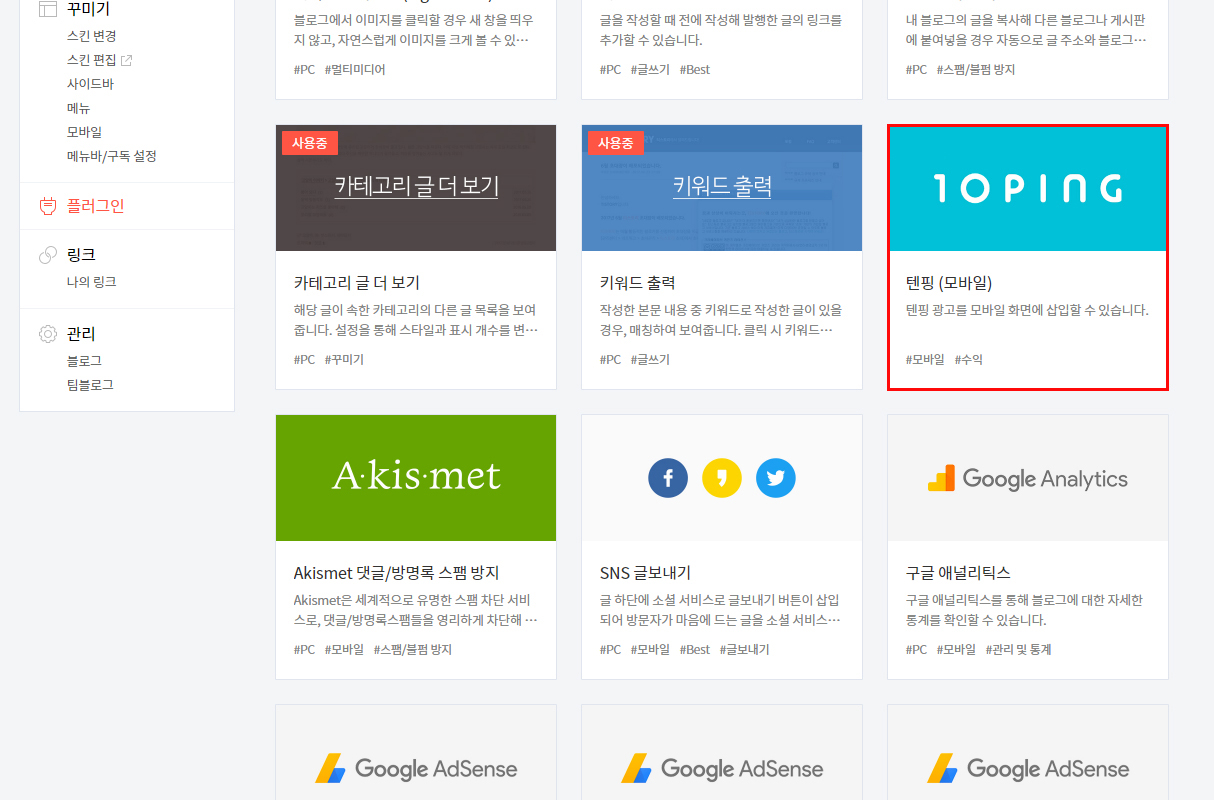1214x800 pixels.
Task: Click #수익 tag on 텐핑 card
Action: click(x=969, y=360)
